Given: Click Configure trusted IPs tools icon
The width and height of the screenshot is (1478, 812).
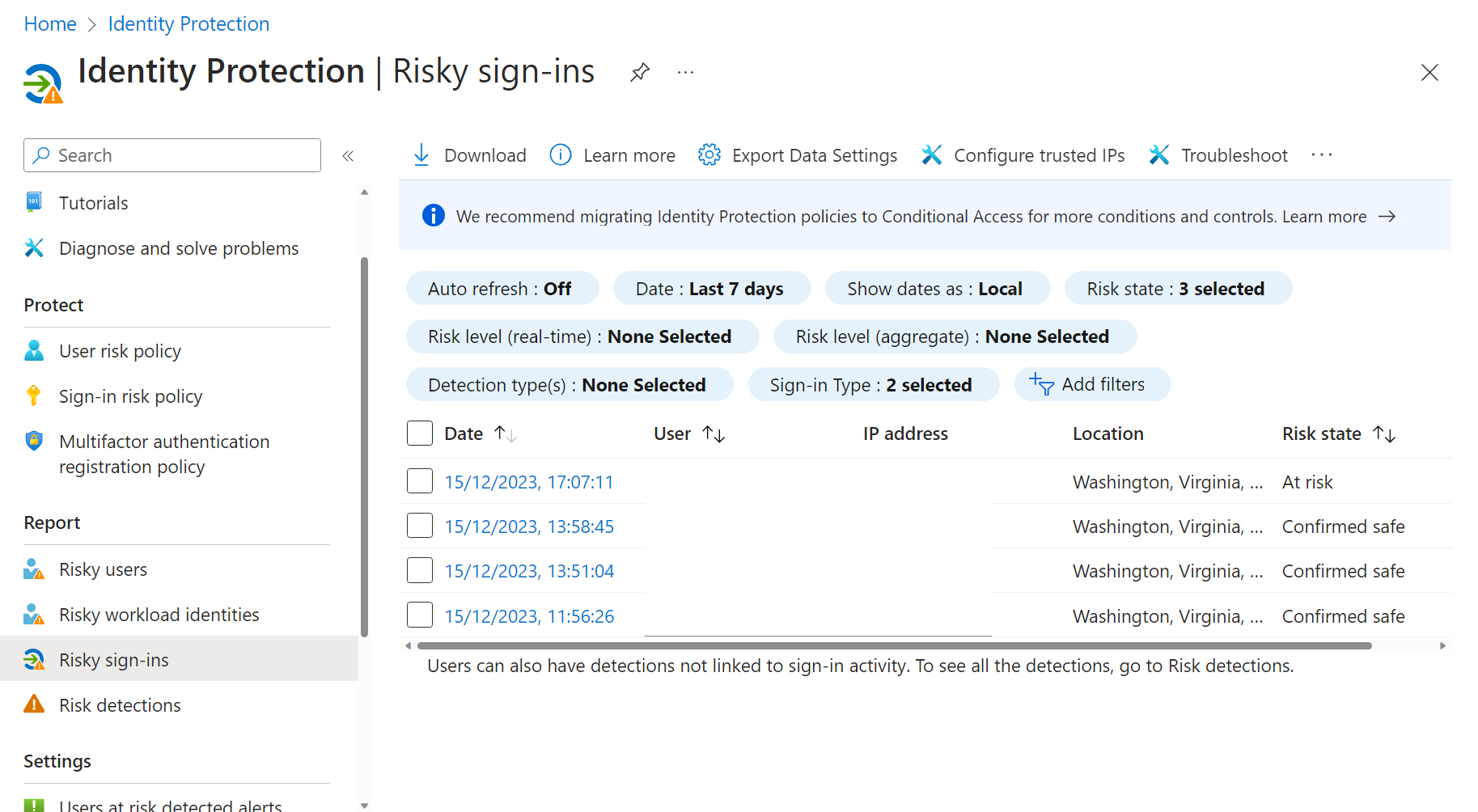Looking at the screenshot, I should coord(932,155).
